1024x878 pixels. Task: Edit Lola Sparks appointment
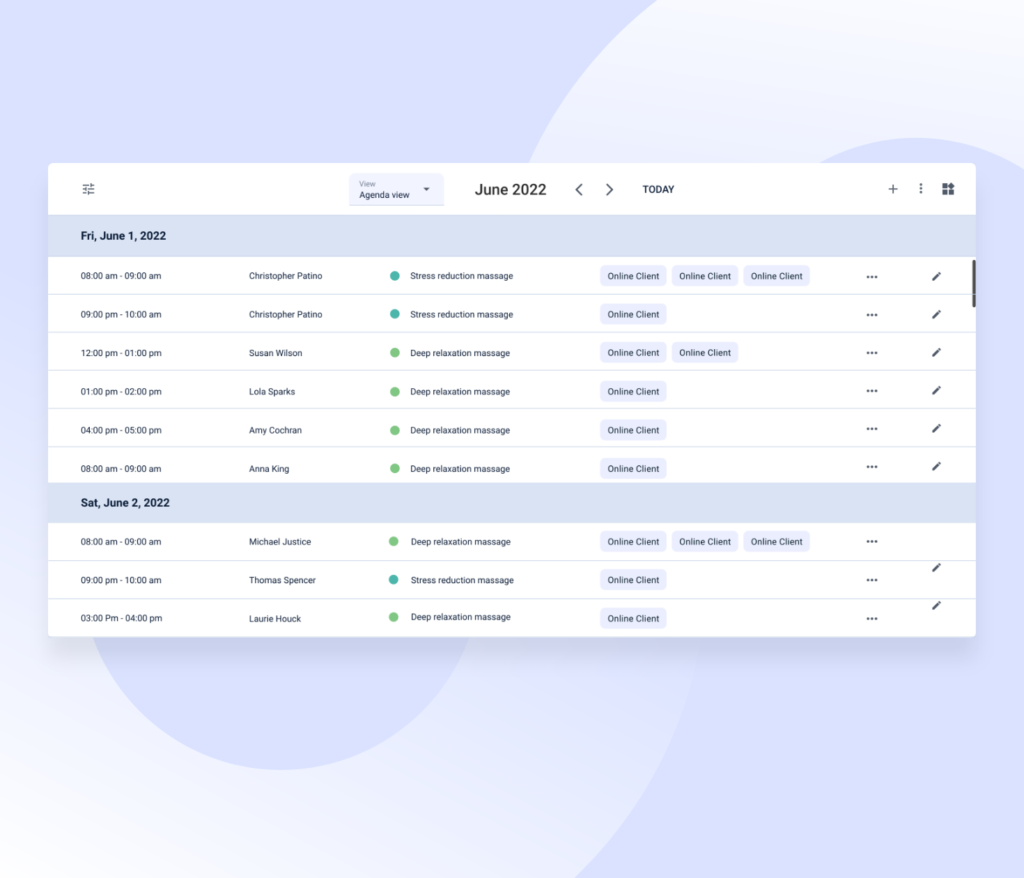tap(936, 390)
